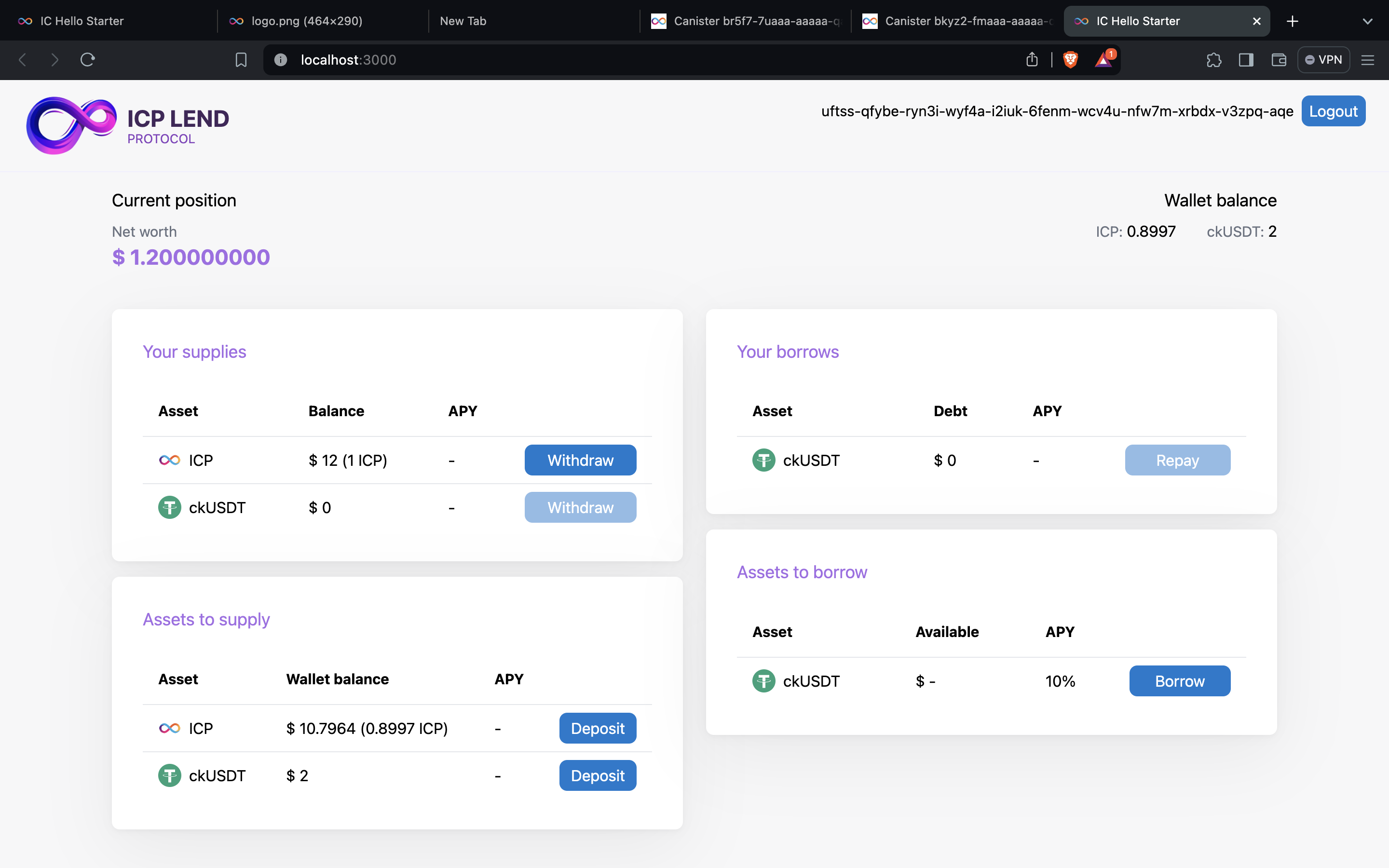The height and width of the screenshot is (868, 1389).
Task: Bookmark this page icon
Action: click(x=241, y=60)
